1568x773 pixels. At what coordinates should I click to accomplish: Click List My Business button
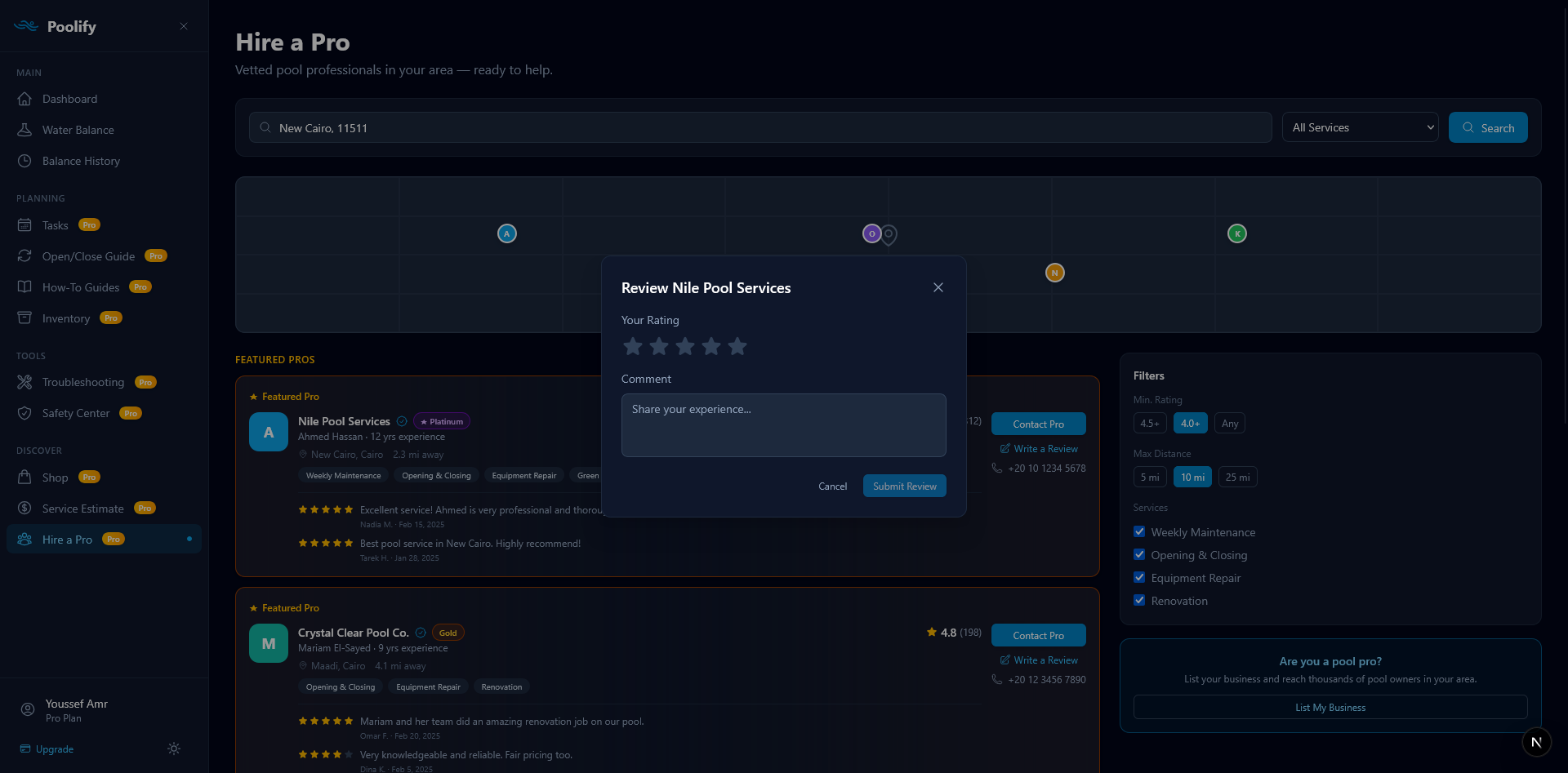(1330, 707)
